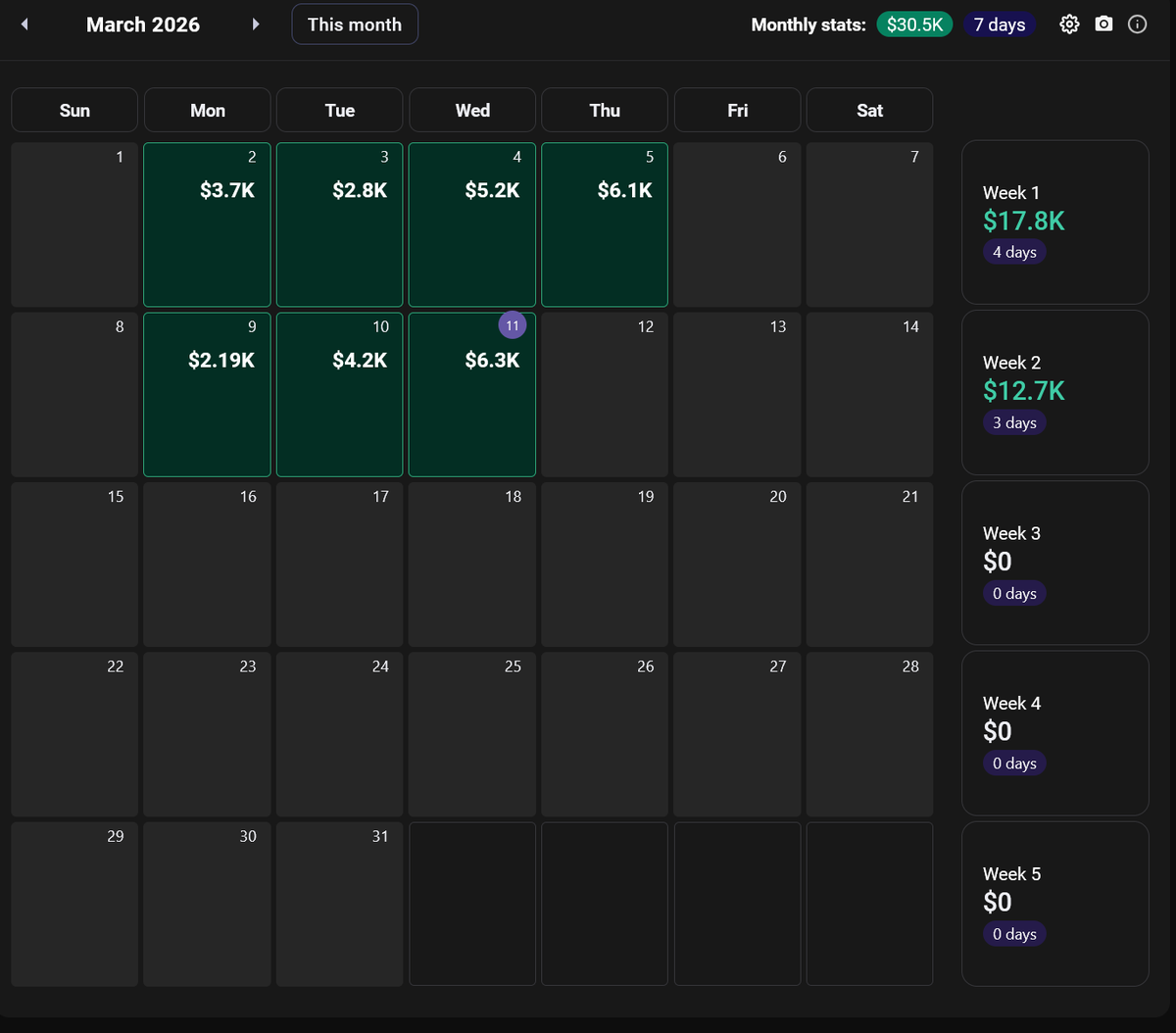This screenshot has width=1176, height=1033.
Task: Open the info icon
Action: click(1137, 25)
